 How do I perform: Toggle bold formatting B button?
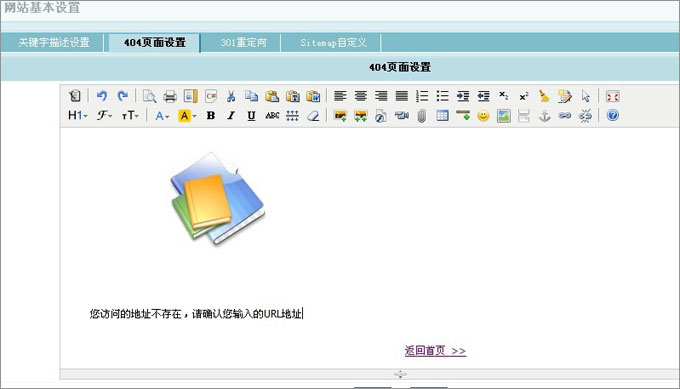(x=211, y=116)
